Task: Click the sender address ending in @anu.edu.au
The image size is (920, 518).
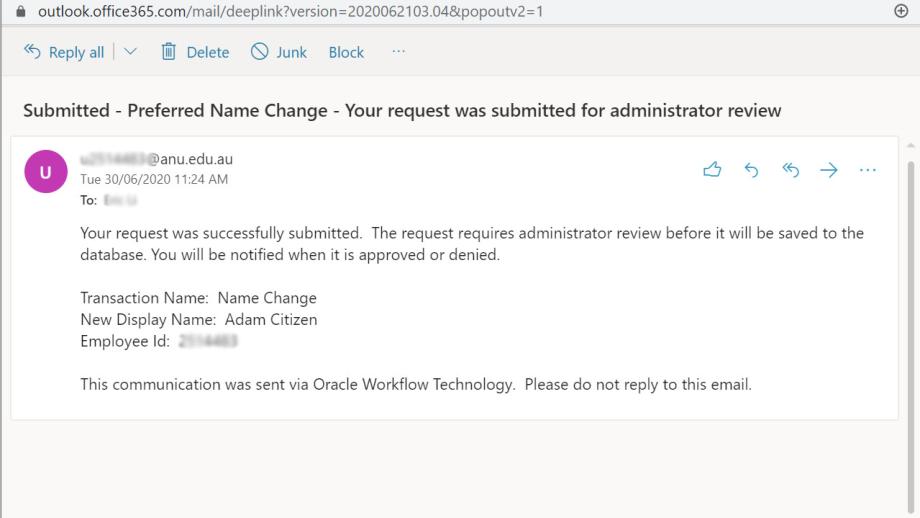Action: pyautogui.click(x=157, y=159)
